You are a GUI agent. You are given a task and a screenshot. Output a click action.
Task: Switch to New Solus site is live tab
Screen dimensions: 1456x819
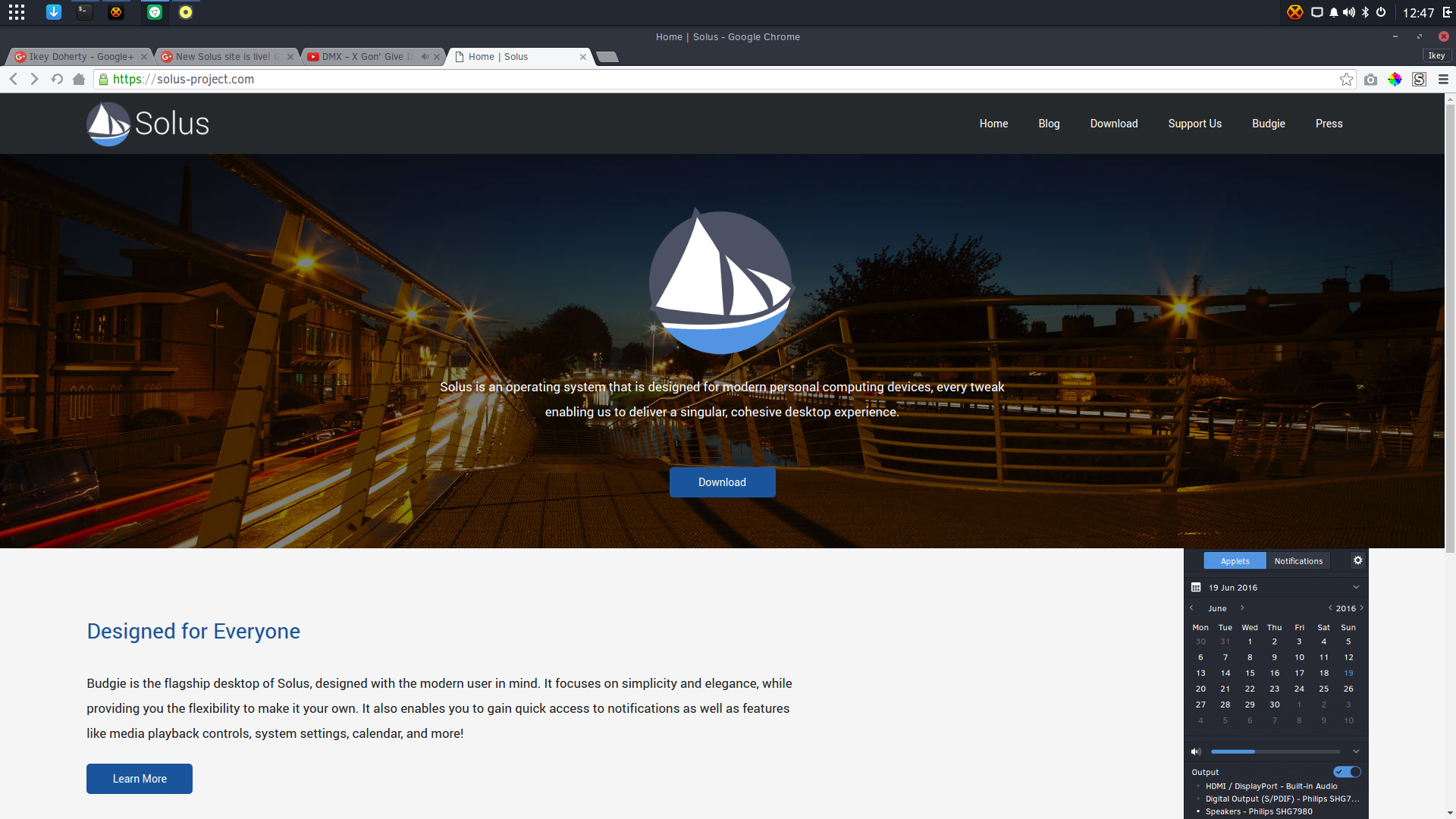[x=227, y=57]
